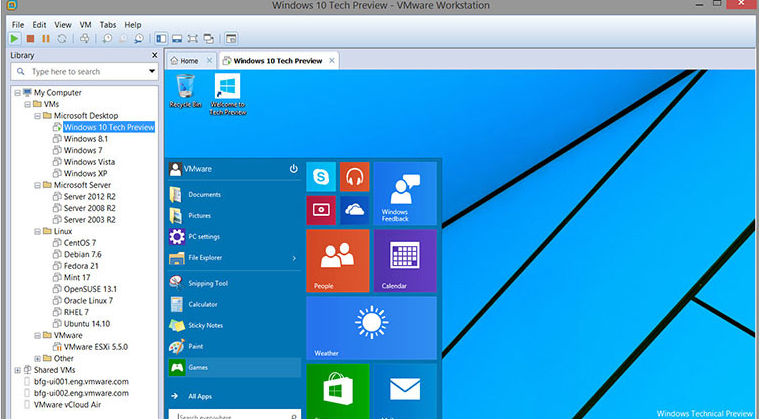Open the Tabs menu
The height and width of the screenshot is (419, 759).
[108, 25]
